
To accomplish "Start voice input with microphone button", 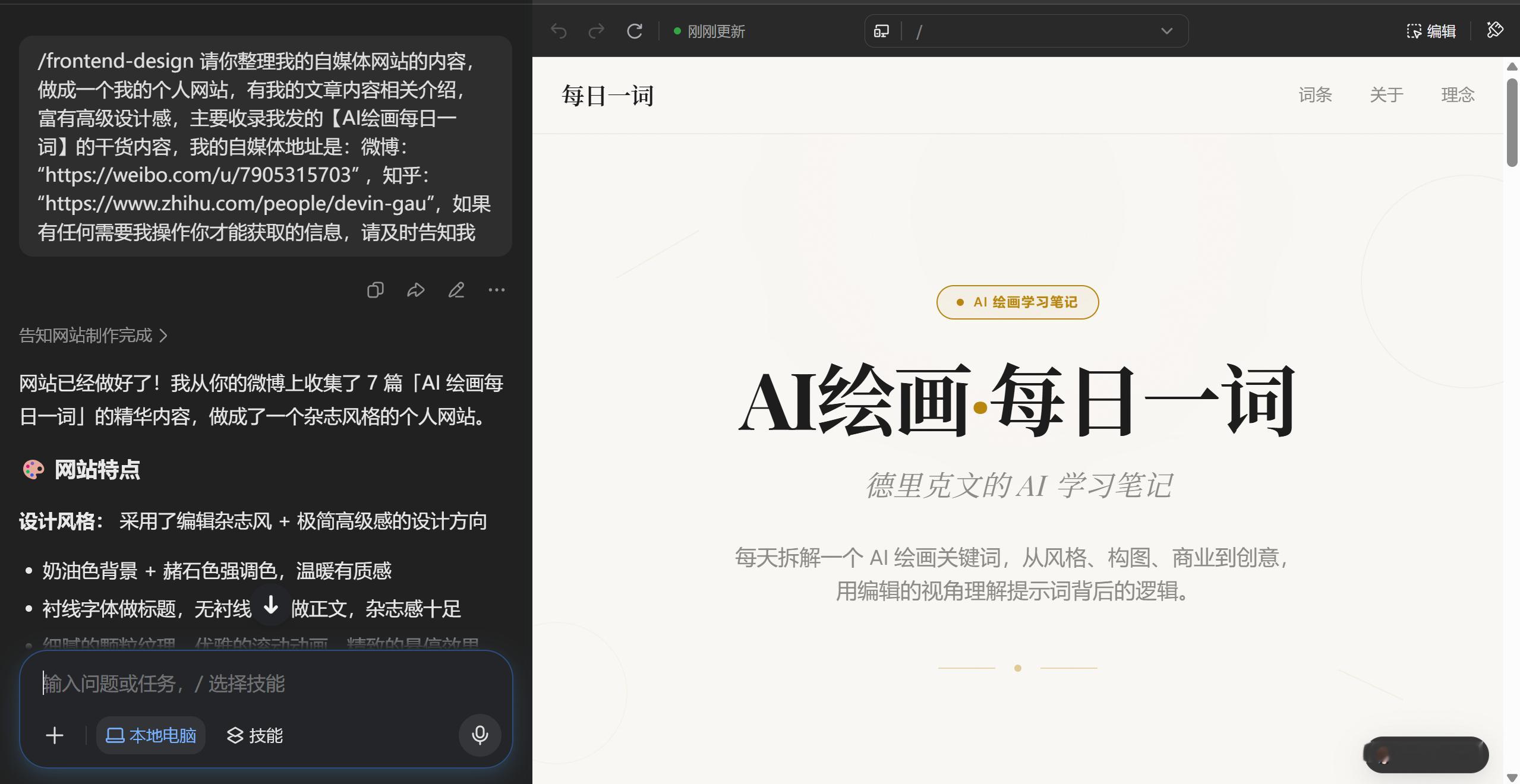I will (480, 735).
